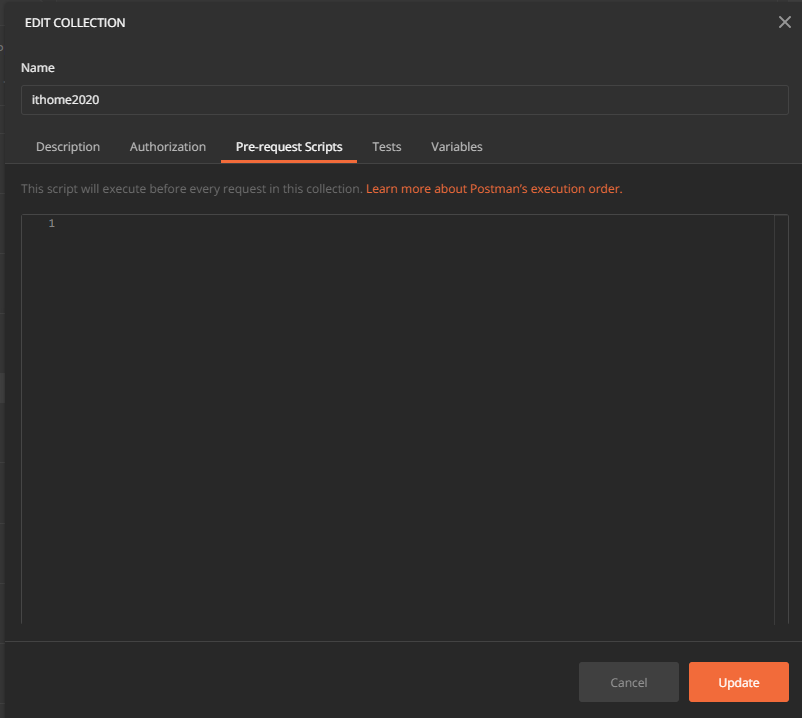Open the Variables tab
Image resolution: width=802 pixels, height=718 pixels.
(x=457, y=147)
